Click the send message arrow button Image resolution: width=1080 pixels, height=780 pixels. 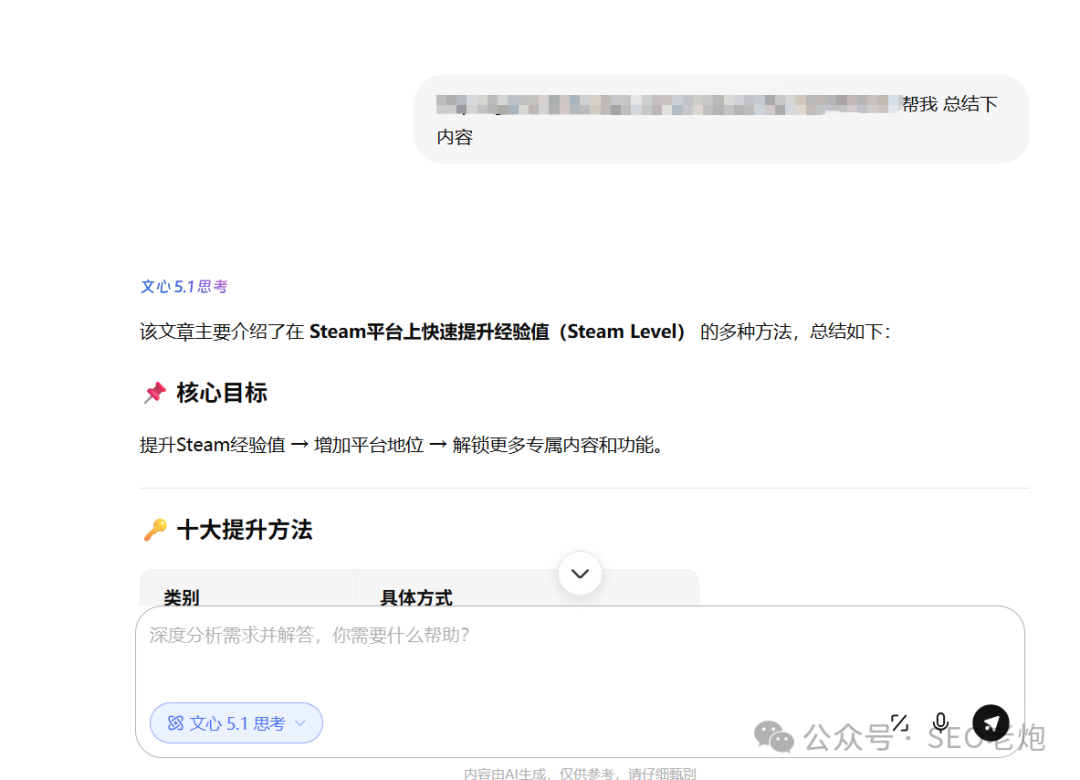coord(991,723)
